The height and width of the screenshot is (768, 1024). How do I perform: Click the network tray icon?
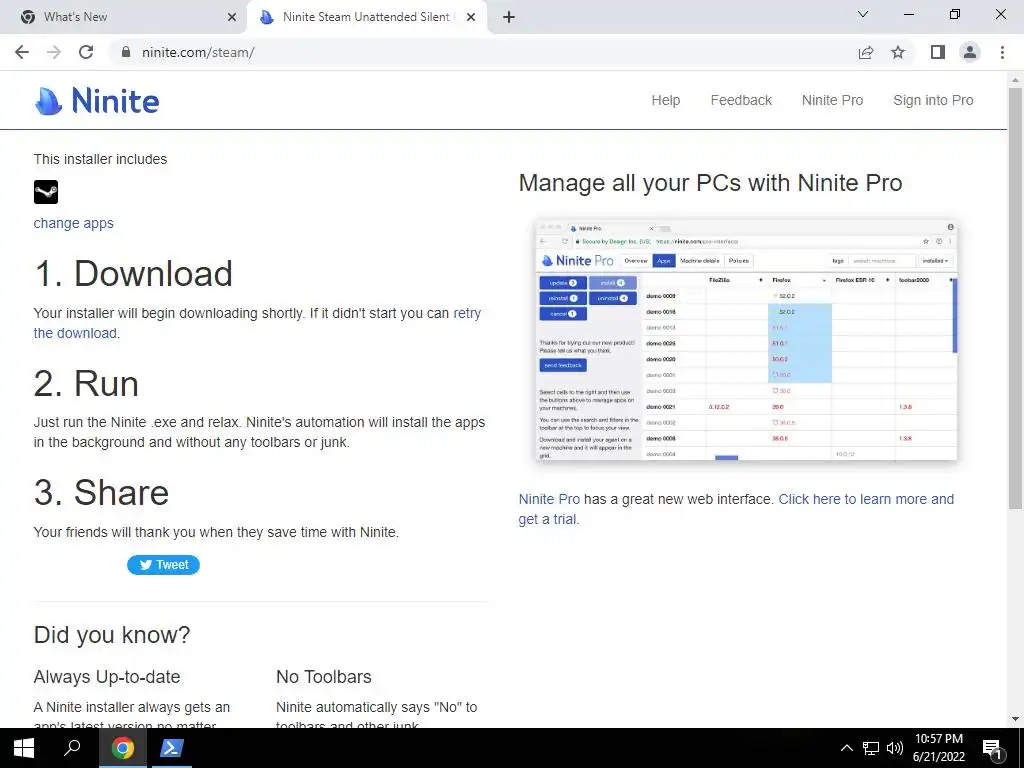click(871, 748)
